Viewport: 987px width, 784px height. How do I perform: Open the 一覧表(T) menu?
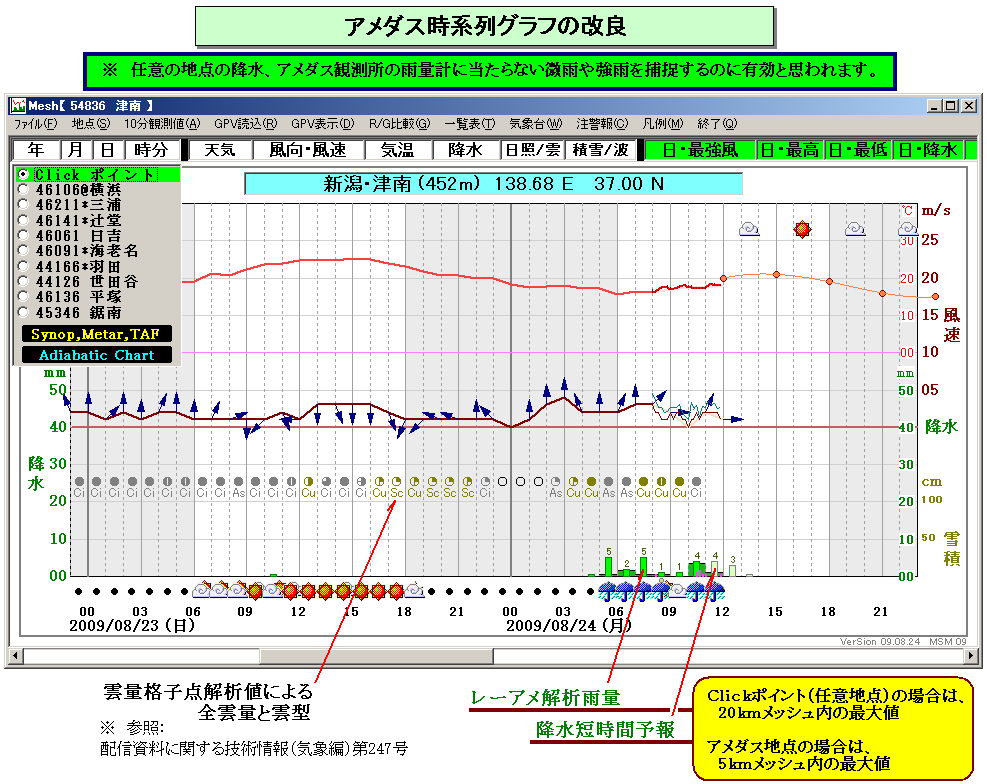pos(470,124)
